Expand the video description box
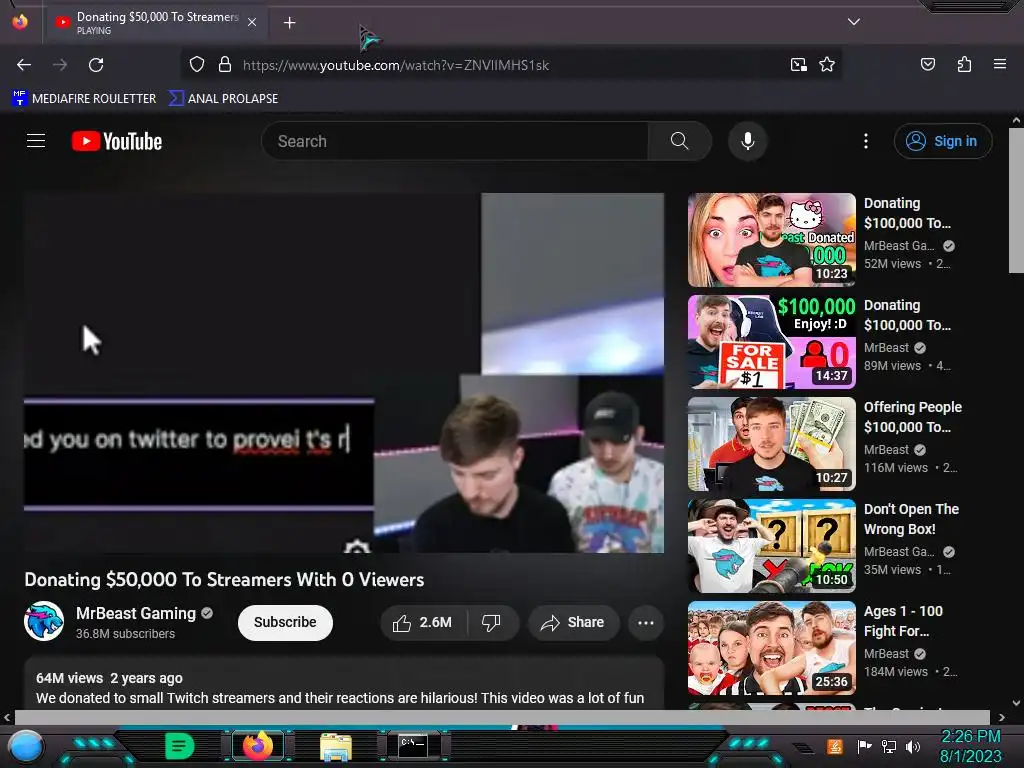The width and height of the screenshot is (1024, 768). tap(344, 684)
